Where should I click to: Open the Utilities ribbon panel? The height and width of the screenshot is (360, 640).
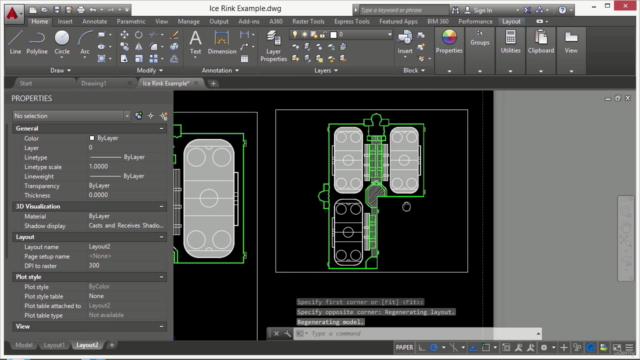point(510,42)
